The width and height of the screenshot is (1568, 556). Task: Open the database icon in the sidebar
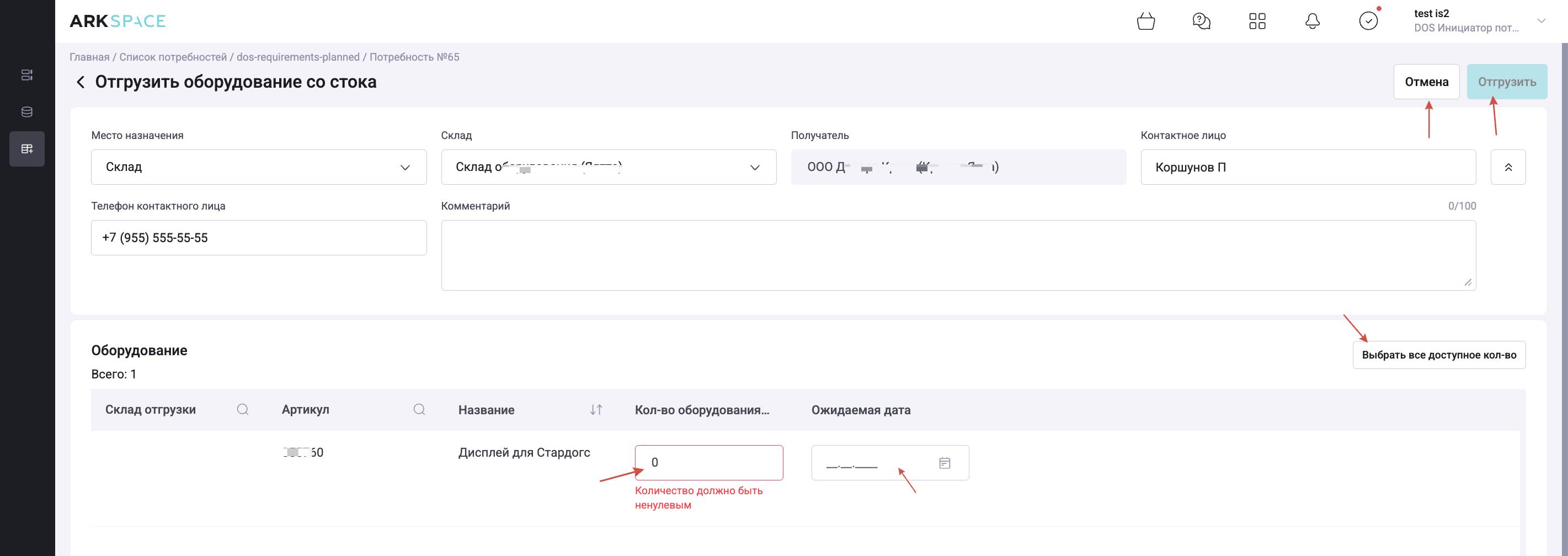point(27,112)
